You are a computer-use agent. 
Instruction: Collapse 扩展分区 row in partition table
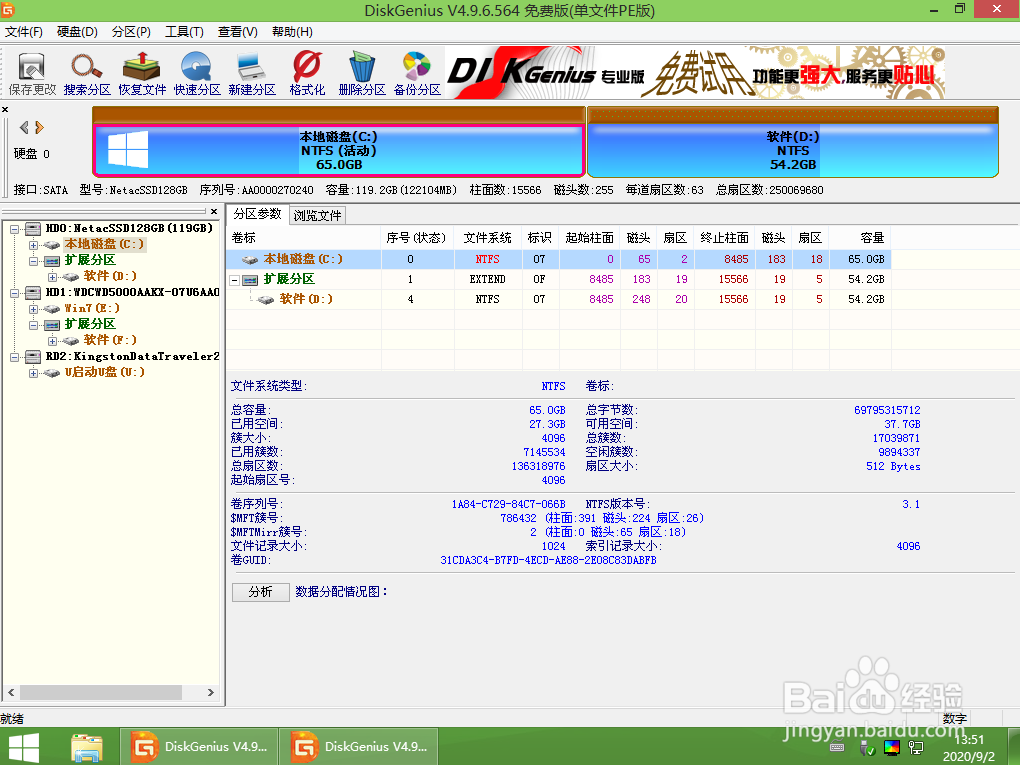[x=235, y=280]
